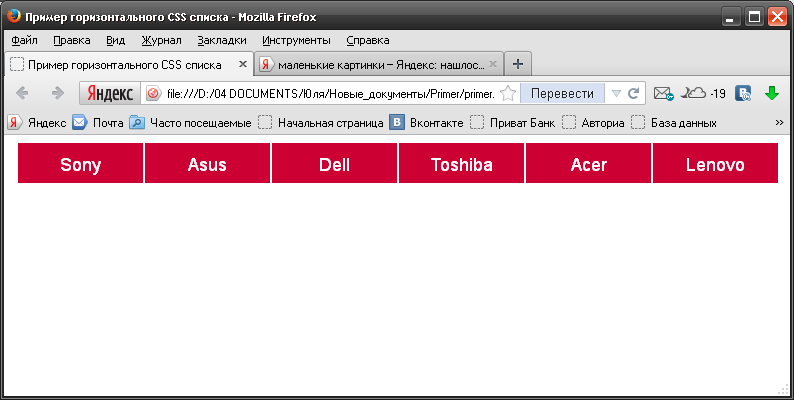
Task: Click the Перевести translate button
Action: pos(562,93)
